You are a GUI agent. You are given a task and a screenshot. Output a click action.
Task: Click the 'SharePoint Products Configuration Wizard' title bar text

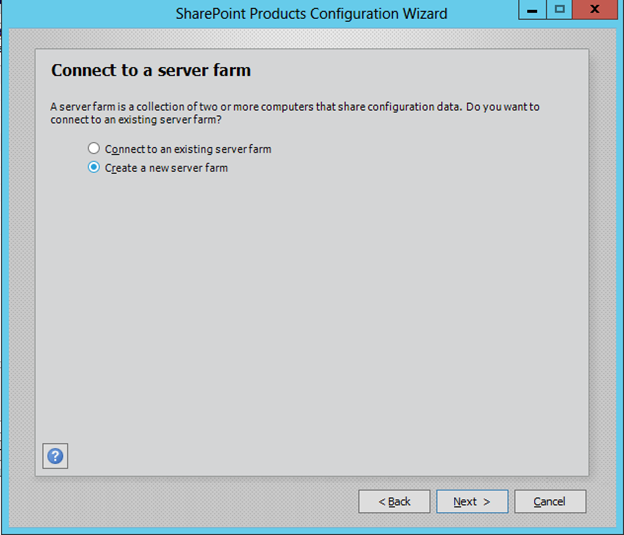(x=311, y=13)
